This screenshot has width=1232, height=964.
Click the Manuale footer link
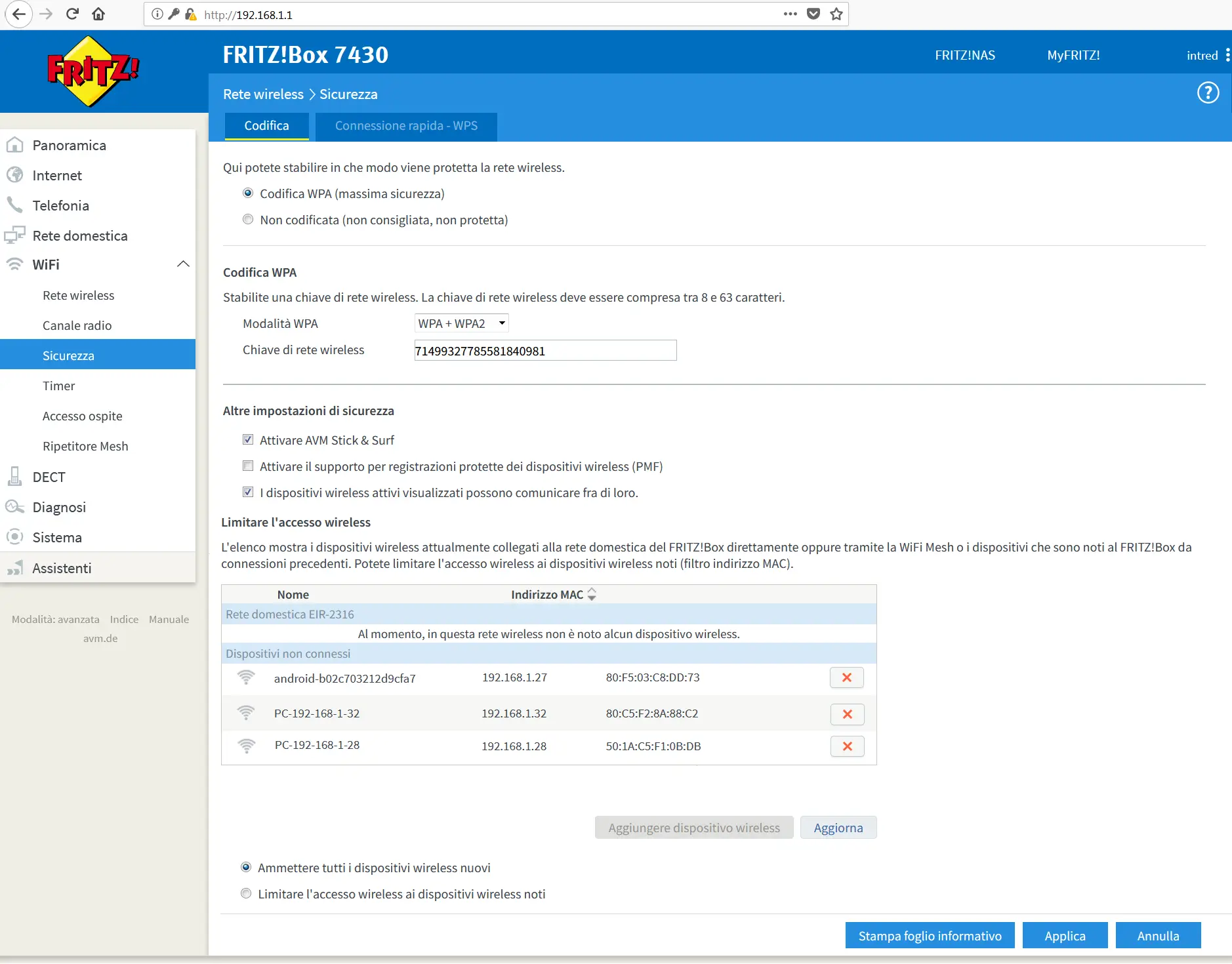(169, 619)
